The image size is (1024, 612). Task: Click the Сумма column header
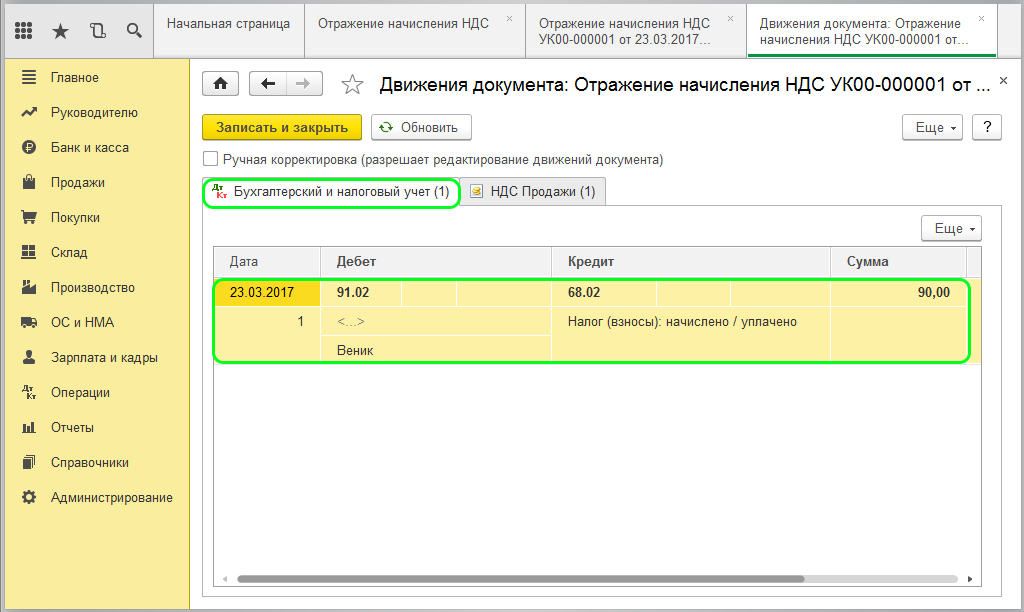[899, 261]
